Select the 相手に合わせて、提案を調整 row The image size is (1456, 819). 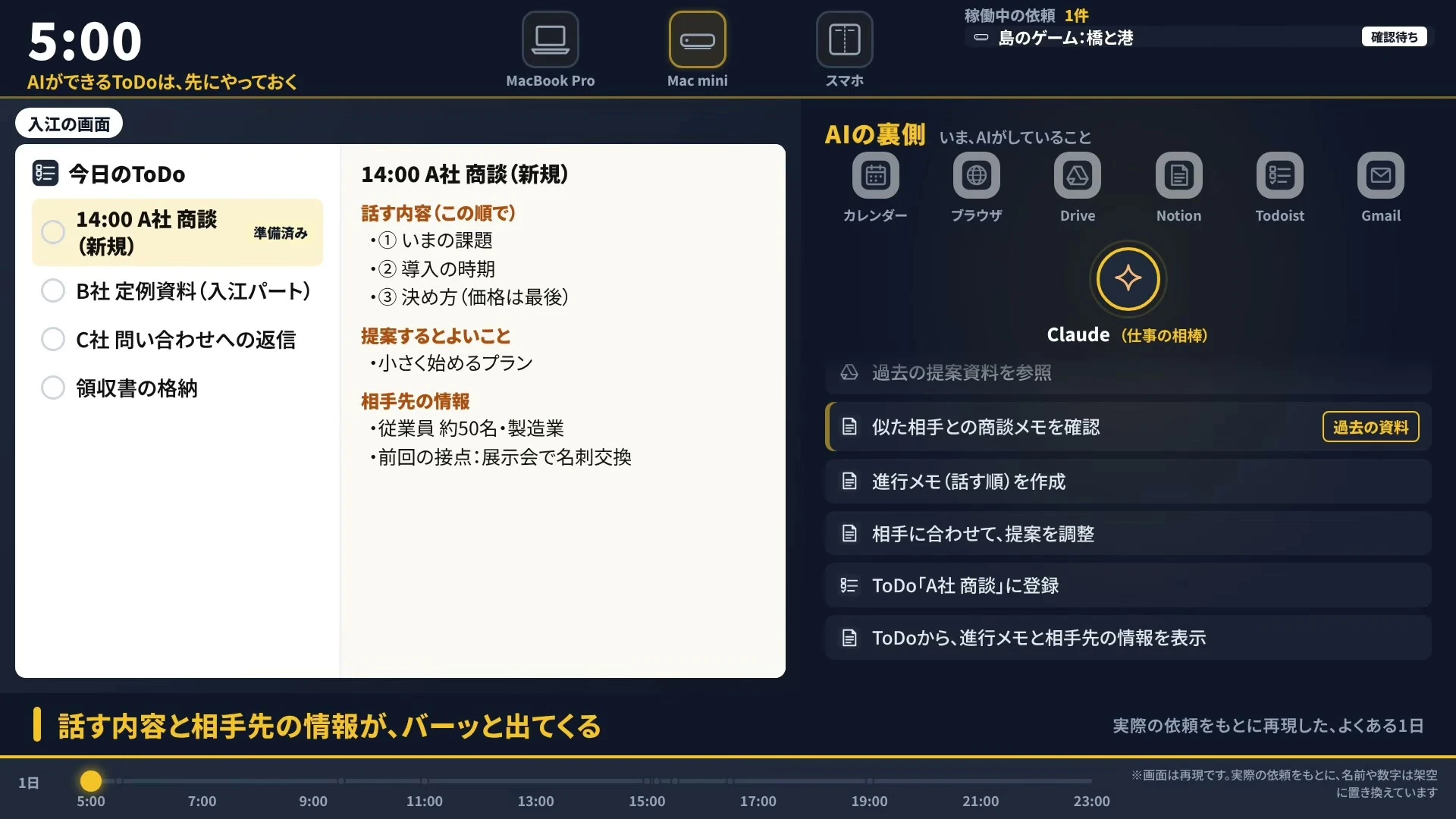pyautogui.click(x=1128, y=534)
